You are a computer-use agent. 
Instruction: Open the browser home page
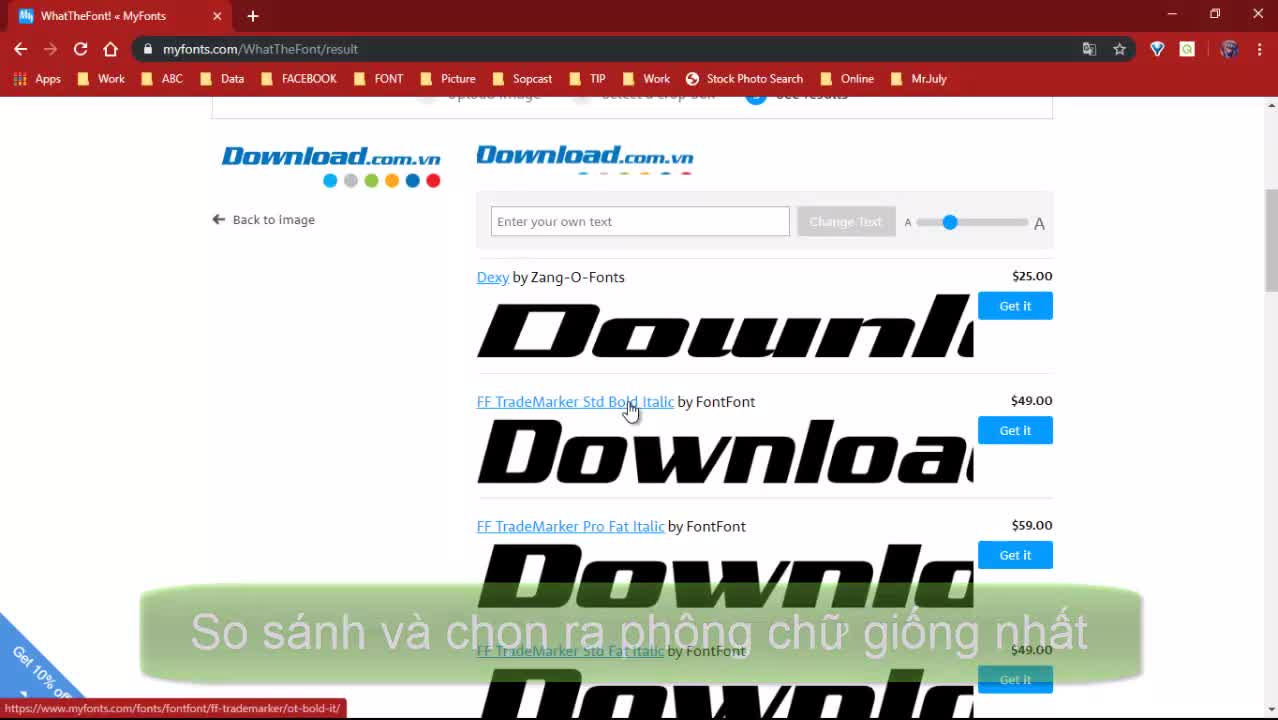pyautogui.click(x=110, y=49)
